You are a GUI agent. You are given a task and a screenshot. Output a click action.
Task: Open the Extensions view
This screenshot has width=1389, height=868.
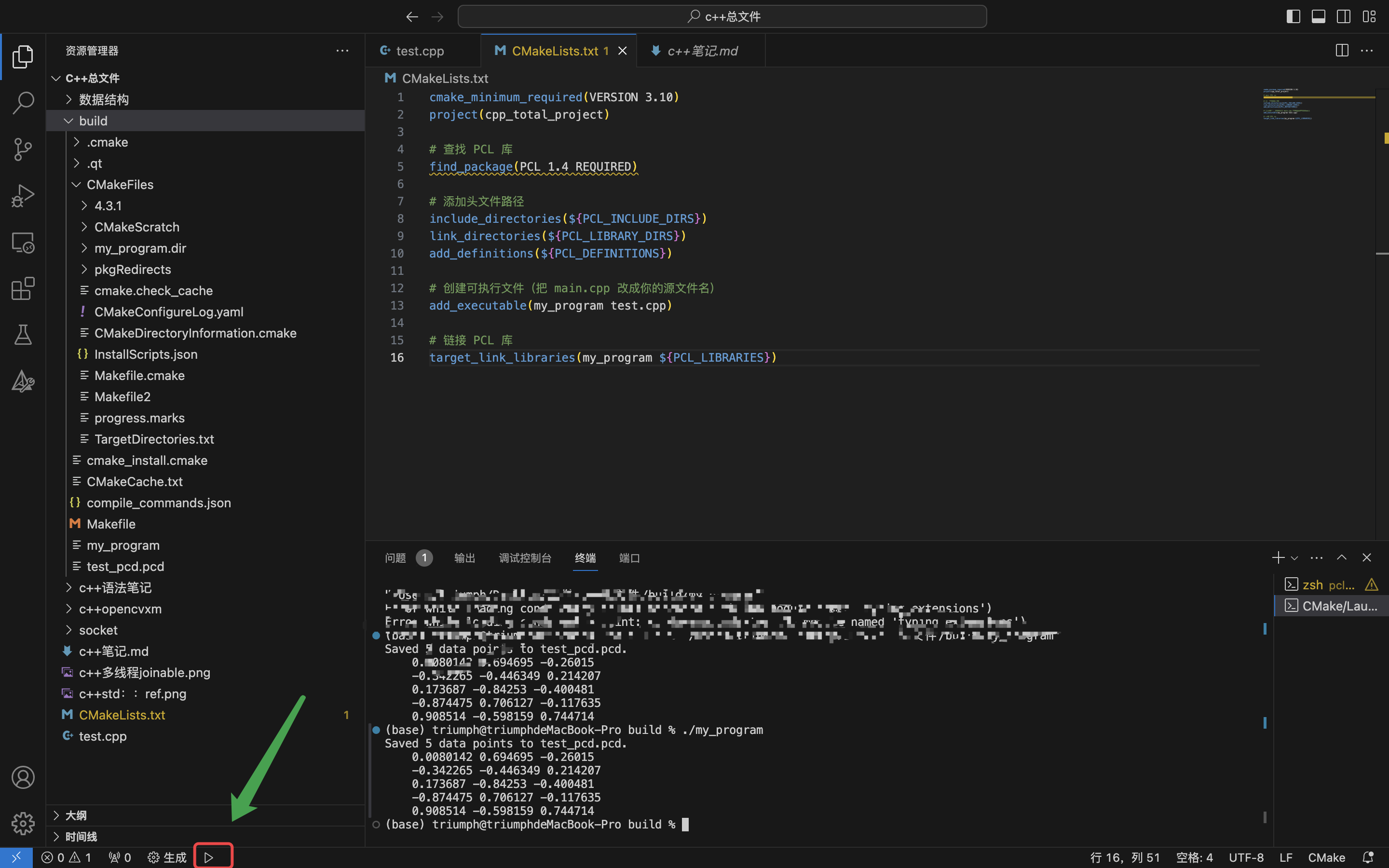(23, 289)
